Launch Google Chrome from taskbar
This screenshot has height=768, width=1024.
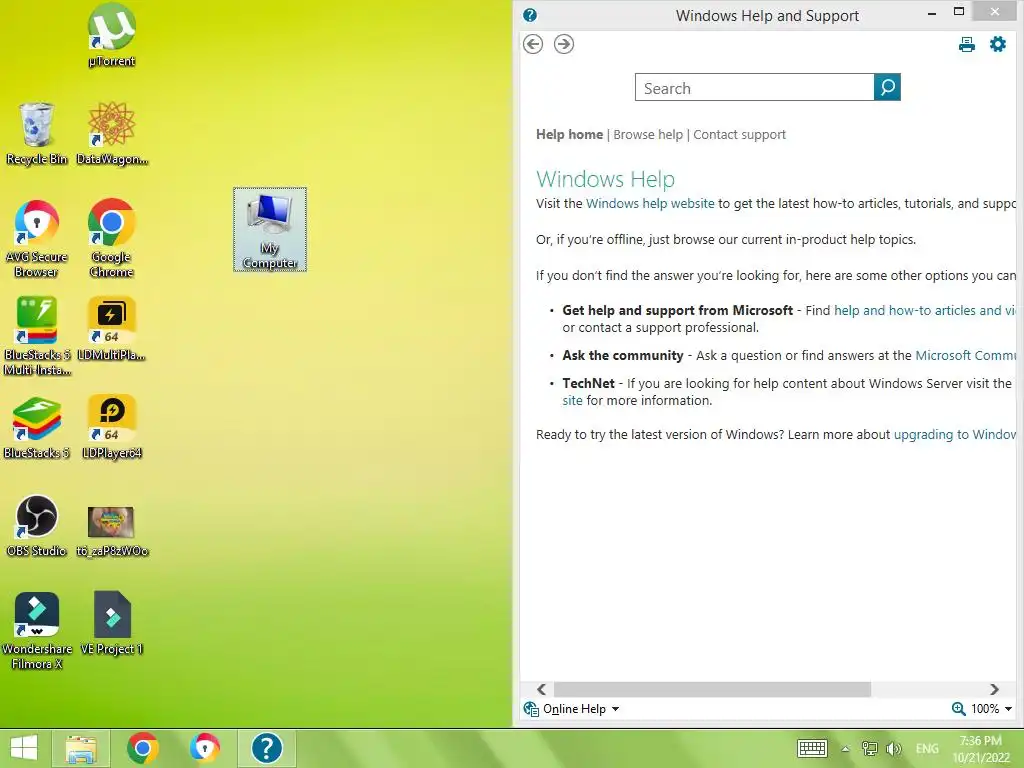click(x=143, y=748)
